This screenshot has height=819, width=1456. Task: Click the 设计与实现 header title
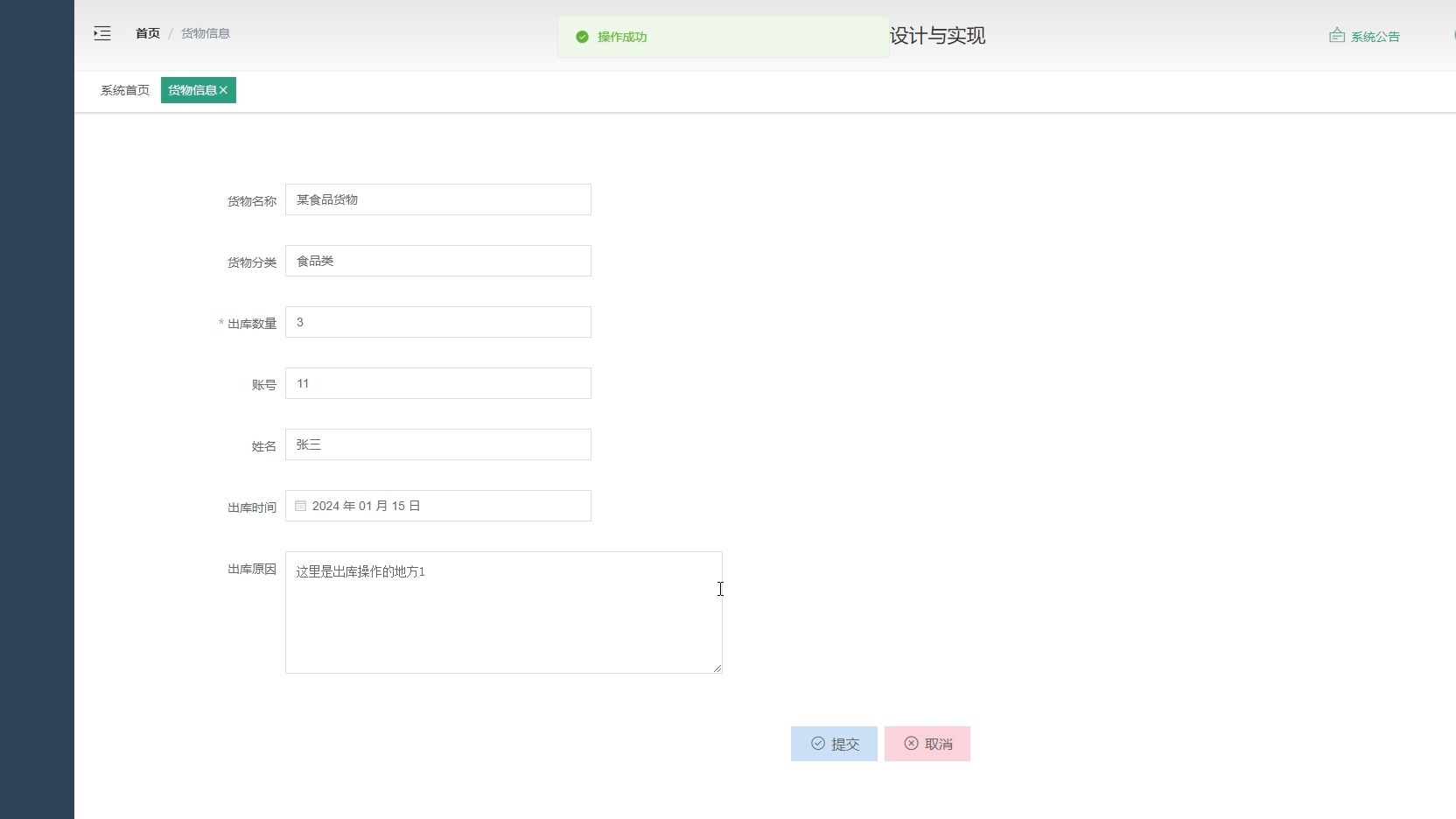point(938,36)
